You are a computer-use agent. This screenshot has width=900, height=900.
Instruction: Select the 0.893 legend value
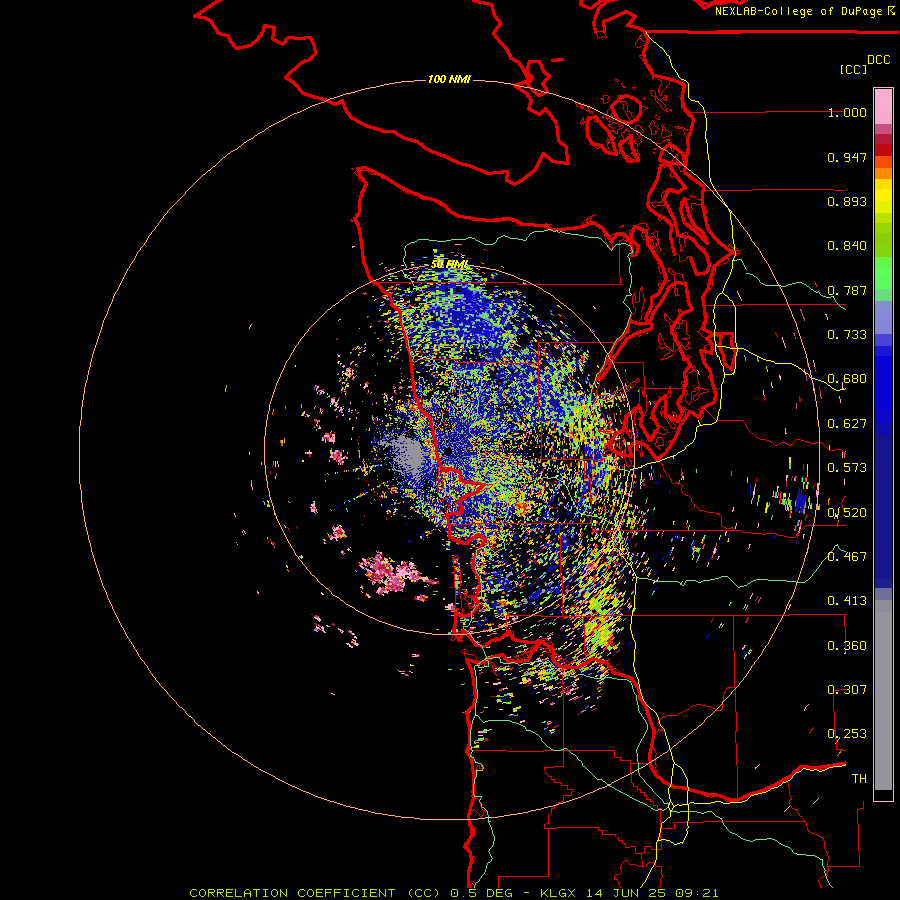(x=847, y=201)
